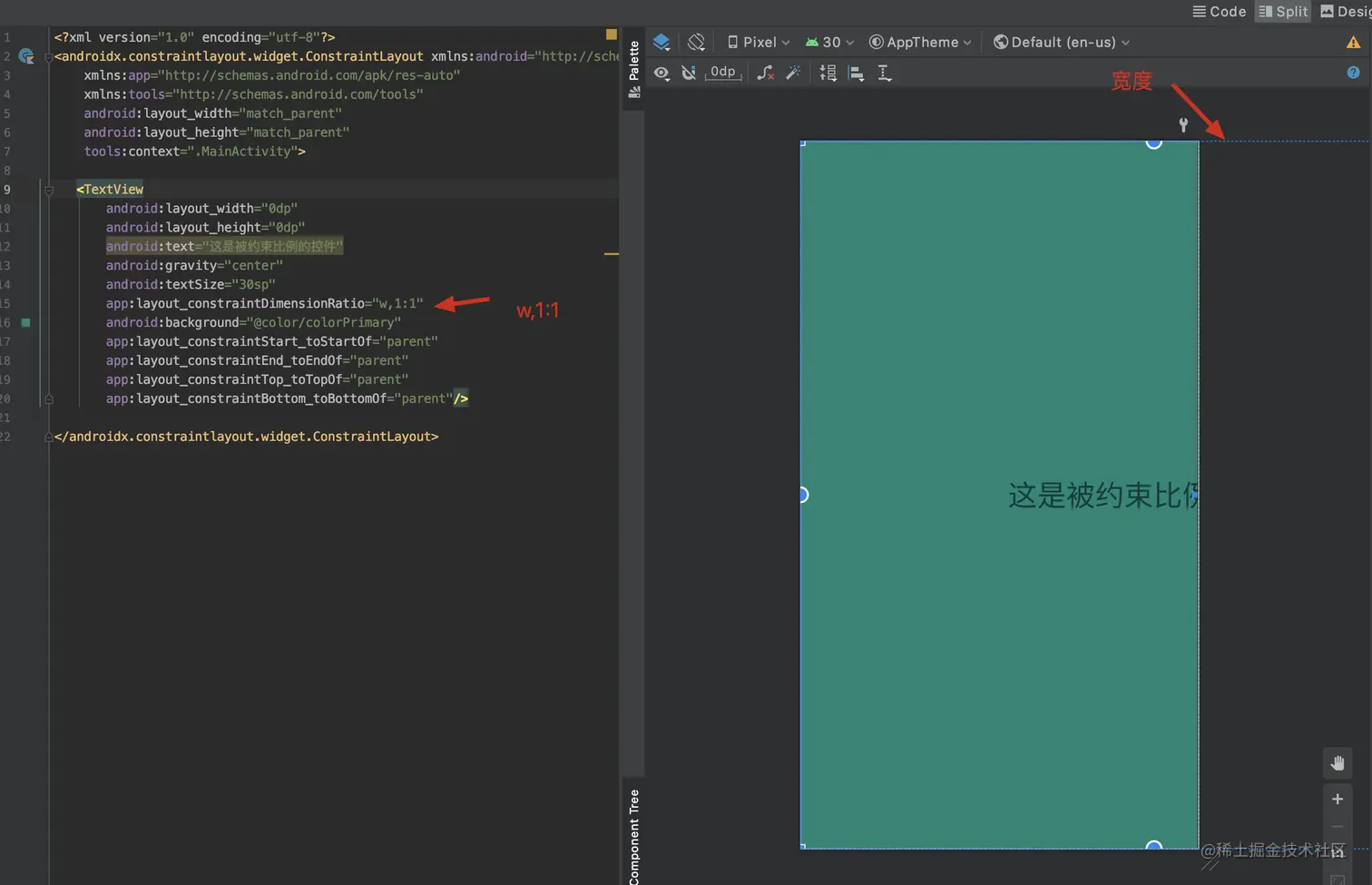Click the android:gravity="center" line
This screenshot has width=1372, height=885.
[194, 265]
